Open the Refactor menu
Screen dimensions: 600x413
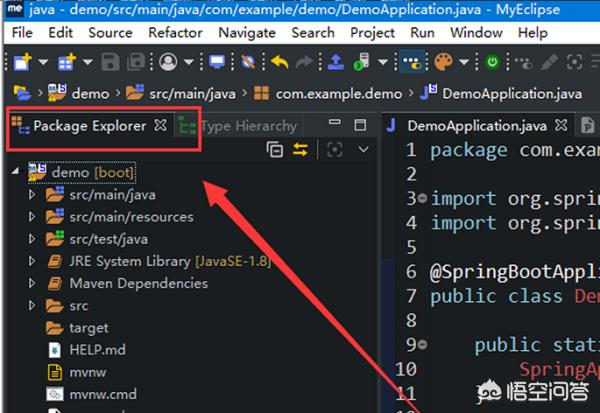175,32
